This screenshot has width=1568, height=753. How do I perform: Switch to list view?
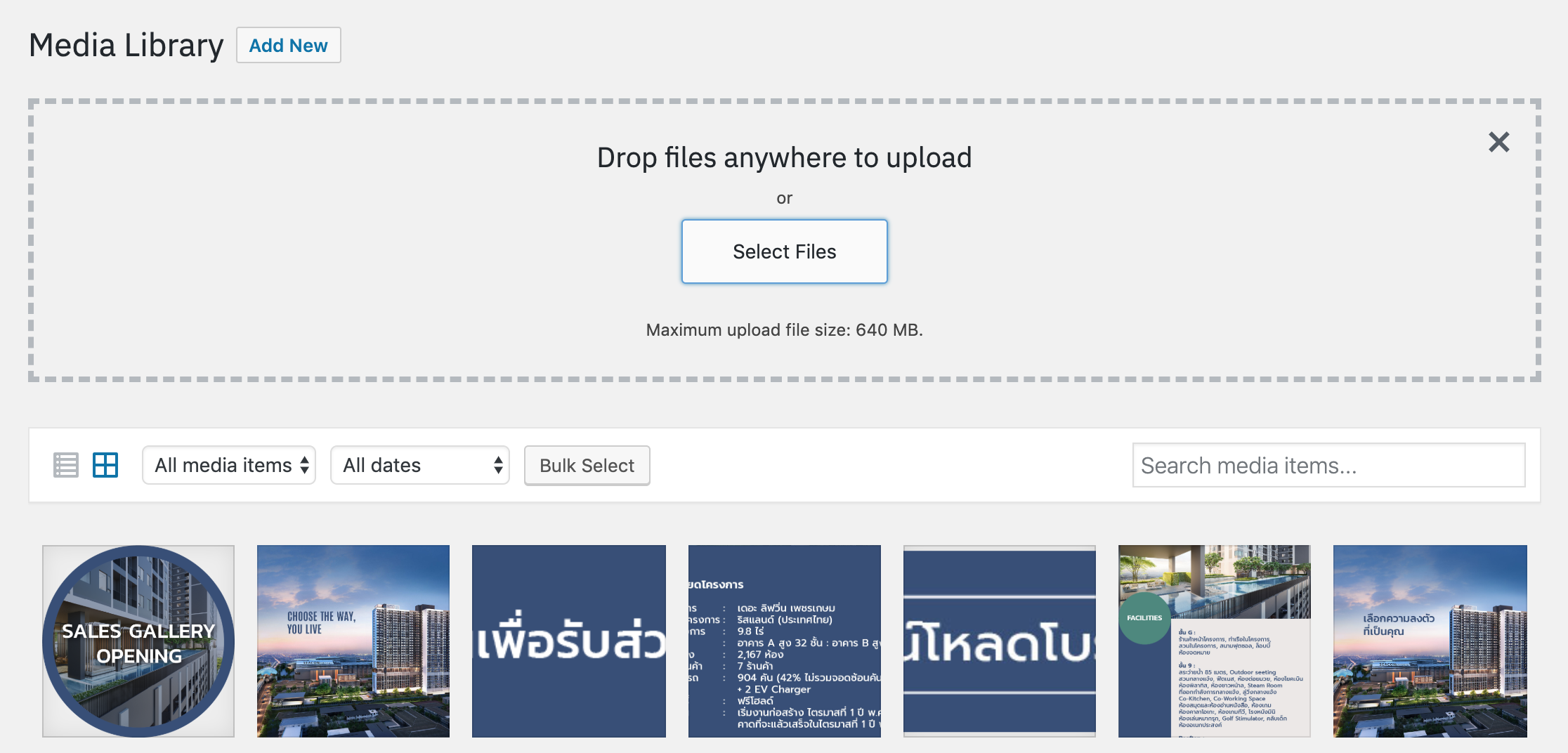pos(66,465)
